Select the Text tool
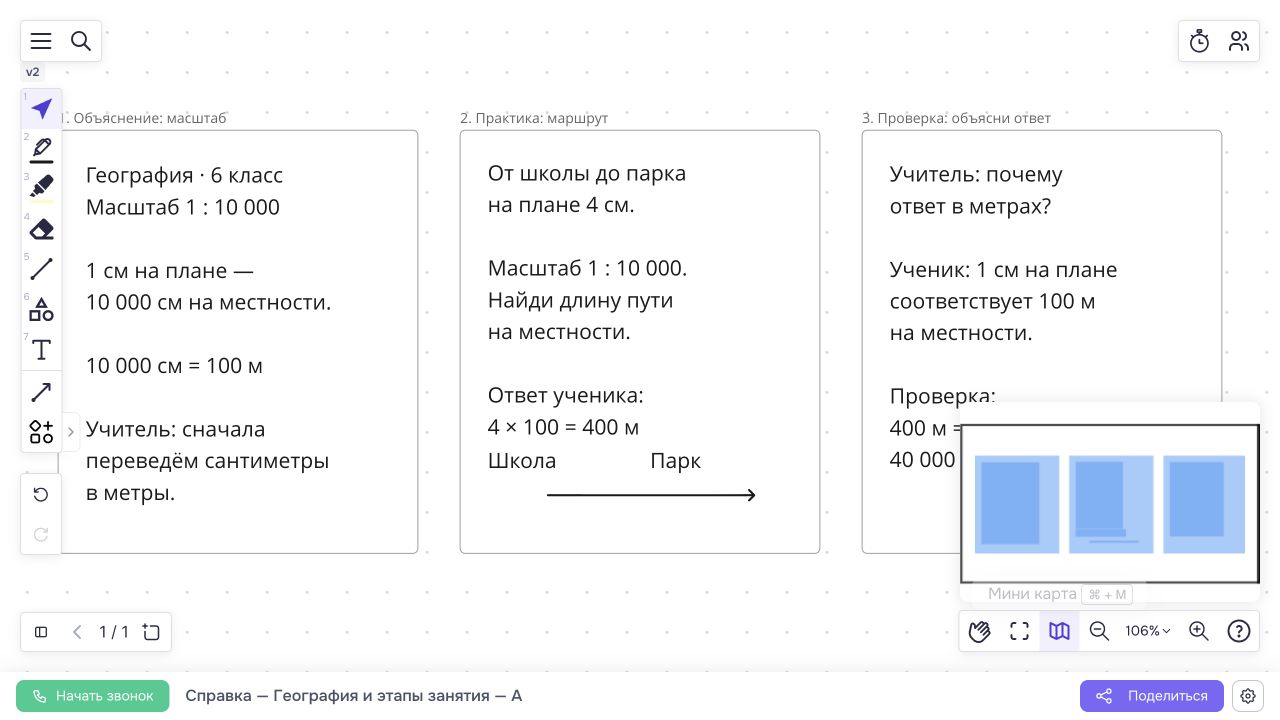 pyautogui.click(x=41, y=350)
